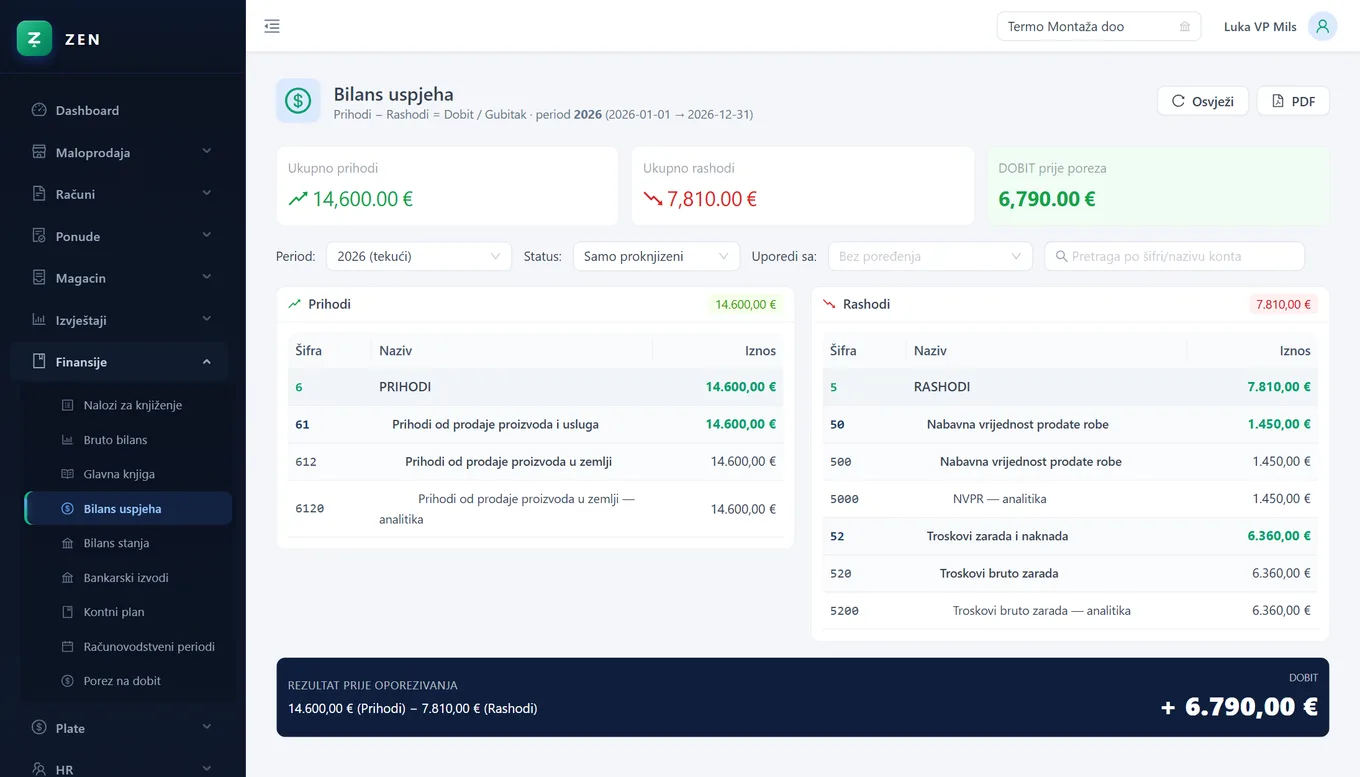Export report with the PDF button
1360x777 pixels.
coord(1293,101)
